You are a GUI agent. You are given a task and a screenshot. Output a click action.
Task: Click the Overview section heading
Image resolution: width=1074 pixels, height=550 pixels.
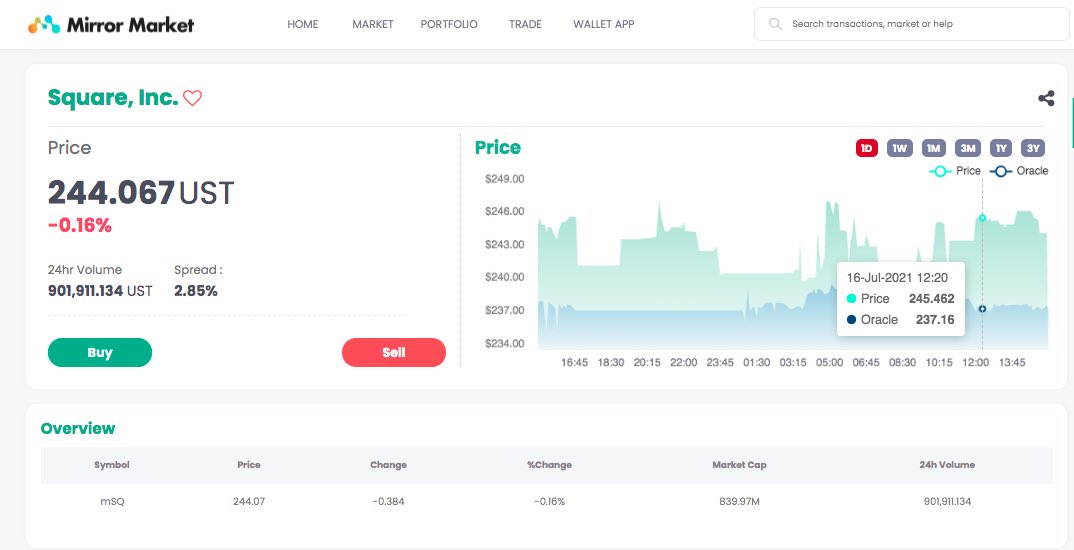coord(78,429)
